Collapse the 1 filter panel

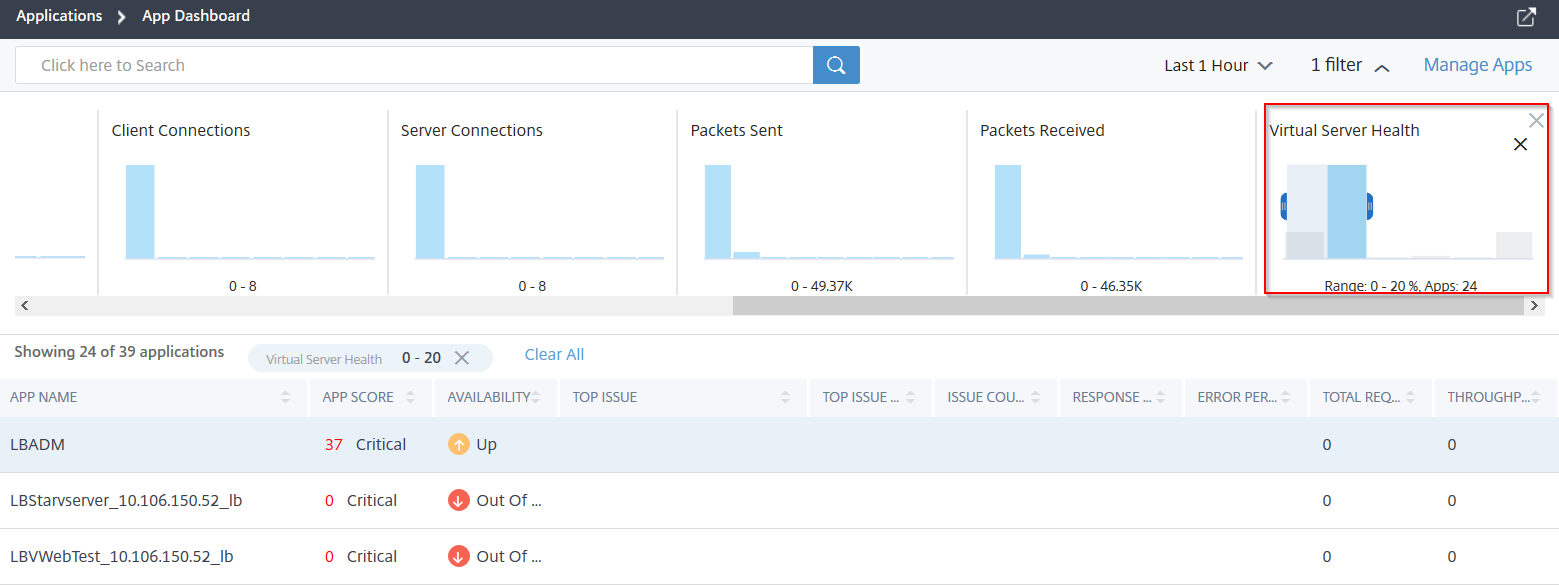pyautogui.click(x=1350, y=65)
